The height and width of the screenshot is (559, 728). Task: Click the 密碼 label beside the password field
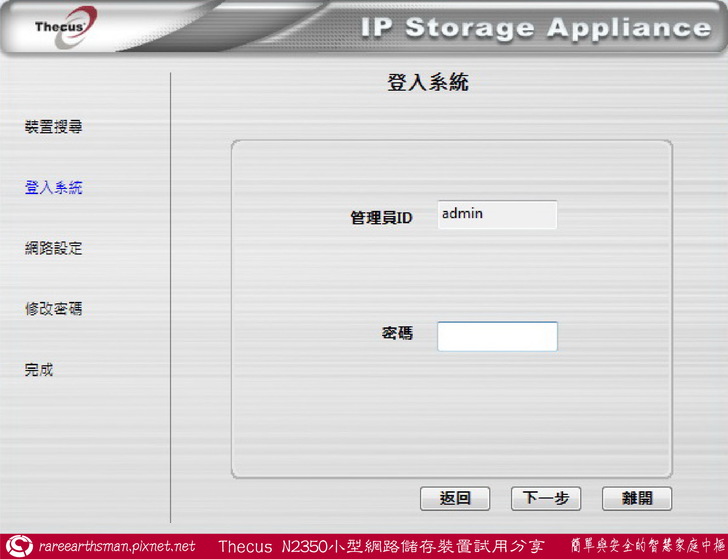[x=397, y=333]
